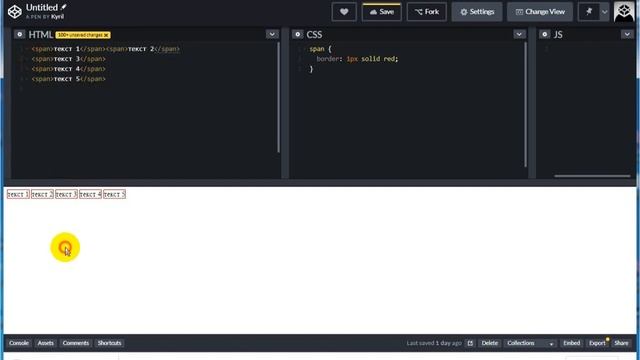Screen dimensions: 640x360
Task: Click HTML line with текст 3
Action: click(x=69, y=59)
